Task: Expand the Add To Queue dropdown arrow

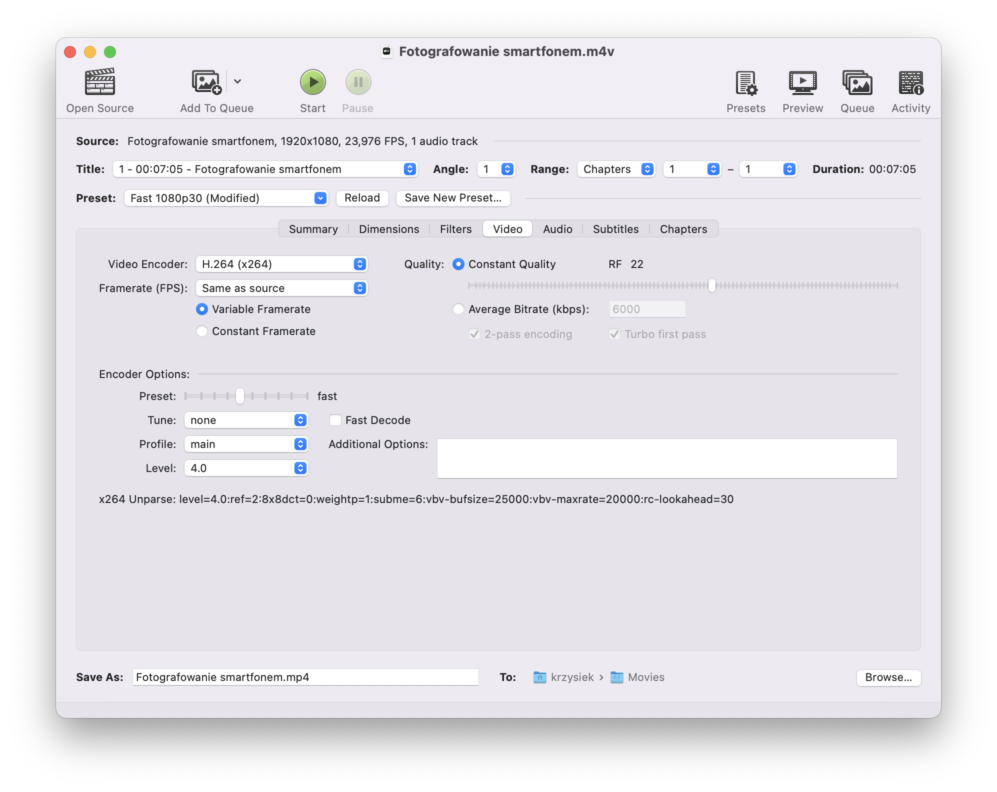Action: 238,82
